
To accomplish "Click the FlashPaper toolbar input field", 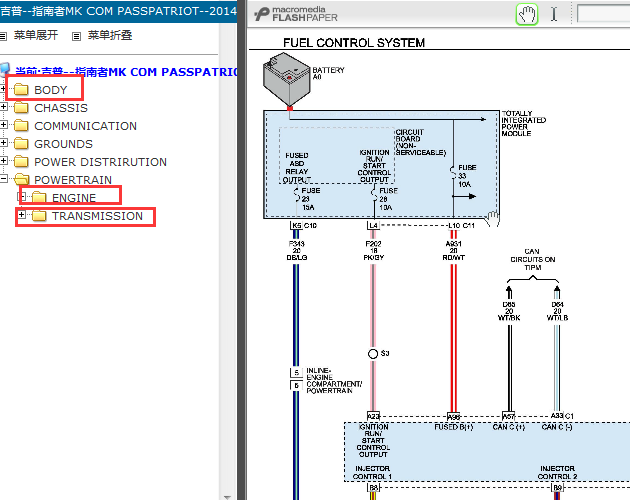I will point(603,14).
